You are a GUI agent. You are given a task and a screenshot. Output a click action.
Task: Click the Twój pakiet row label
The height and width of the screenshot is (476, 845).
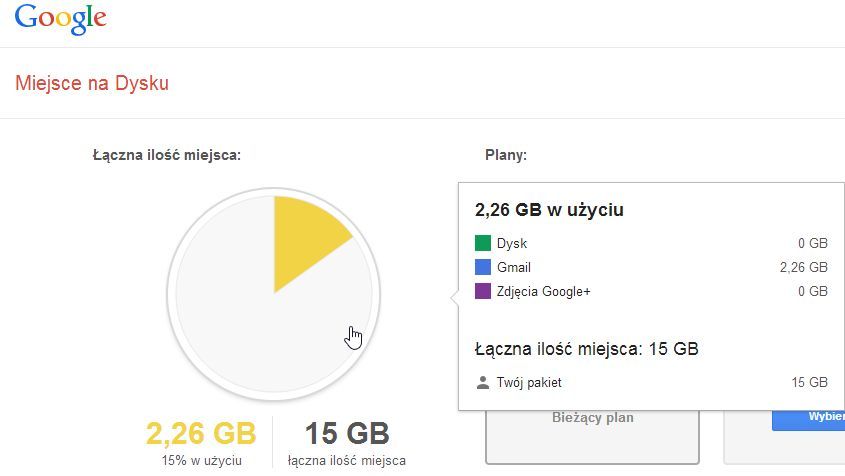click(x=529, y=383)
